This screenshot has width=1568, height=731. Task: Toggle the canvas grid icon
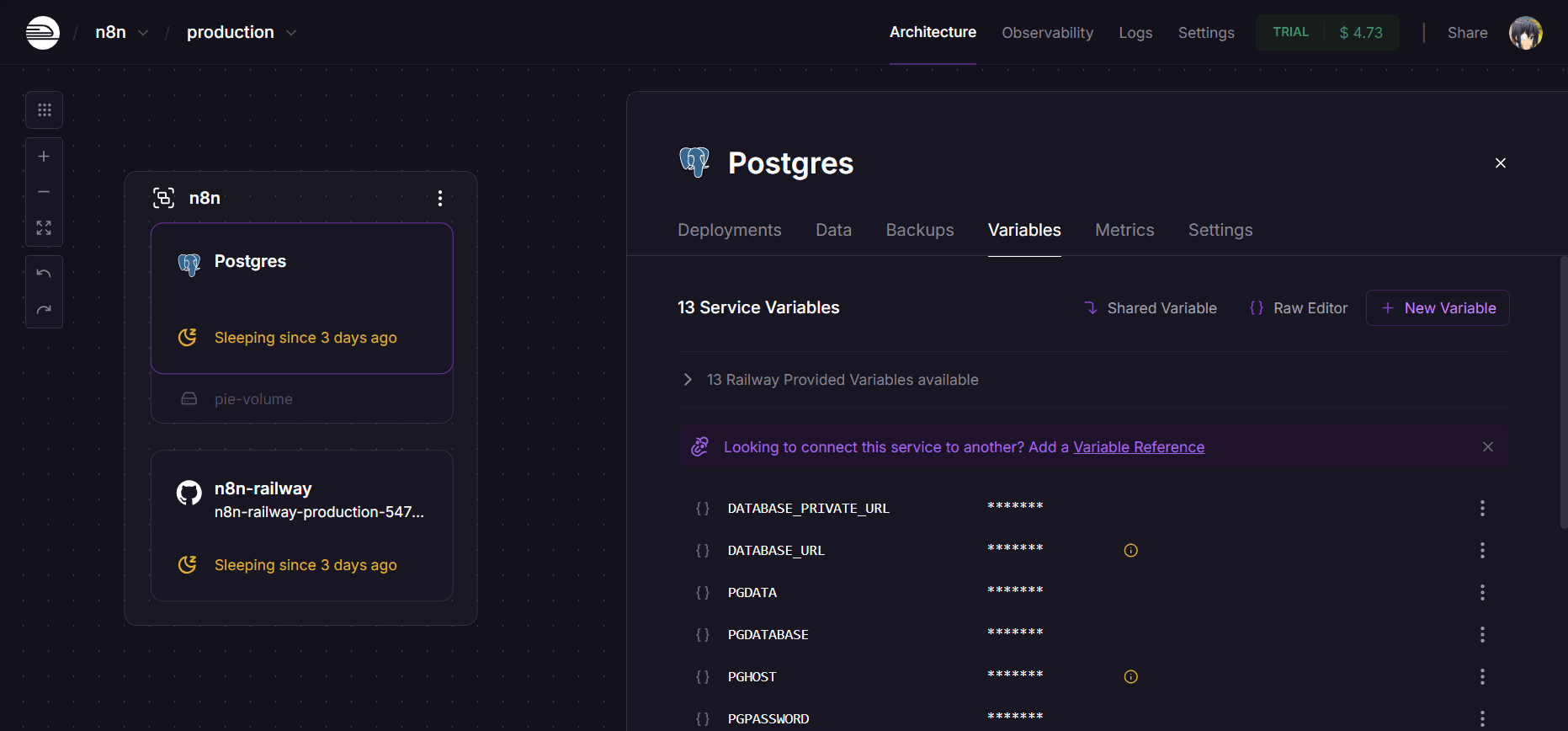44,110
